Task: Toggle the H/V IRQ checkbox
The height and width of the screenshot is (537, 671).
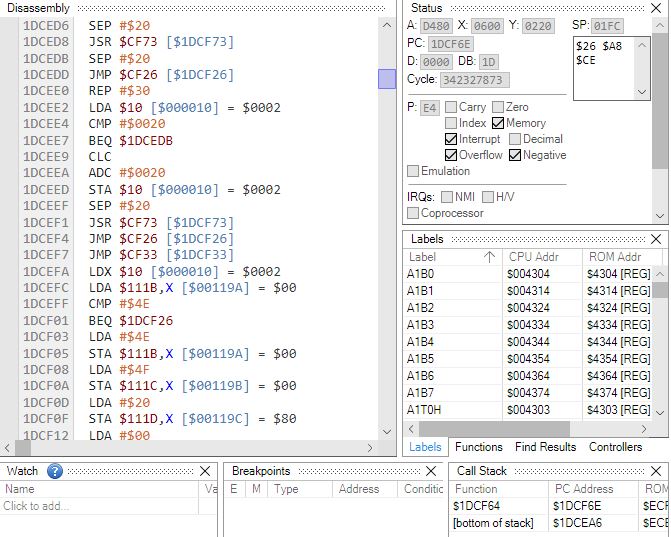Action: pyautogui.click(x=487, y=197)
